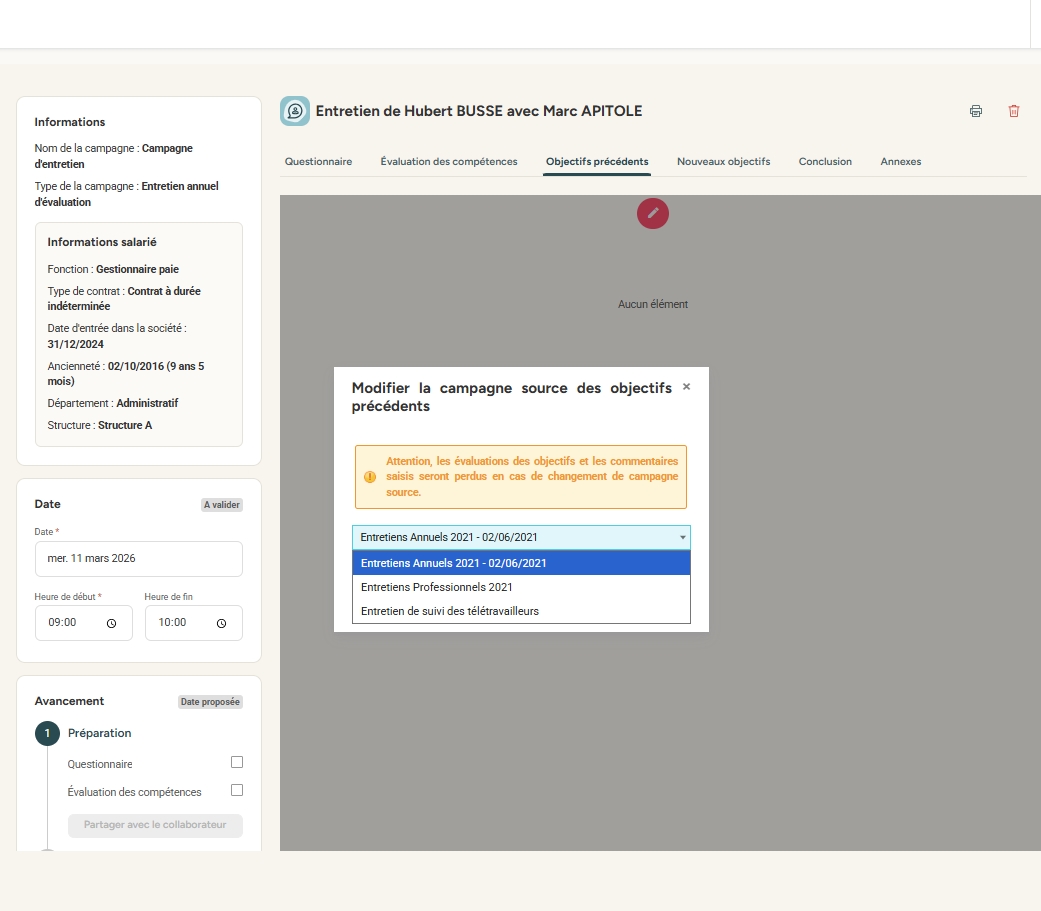Check the Évaluation des compétences checkbox
1041x911 pixels.
[237, 790]
